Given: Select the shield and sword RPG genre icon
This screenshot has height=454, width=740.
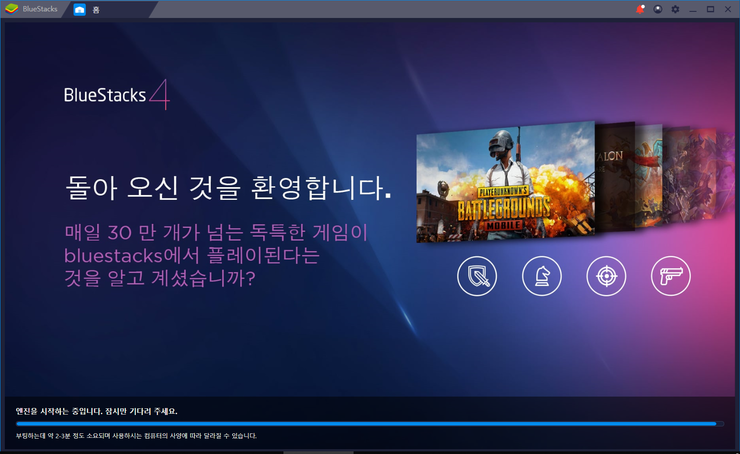Looking at the screenshot, I should 477,276.
